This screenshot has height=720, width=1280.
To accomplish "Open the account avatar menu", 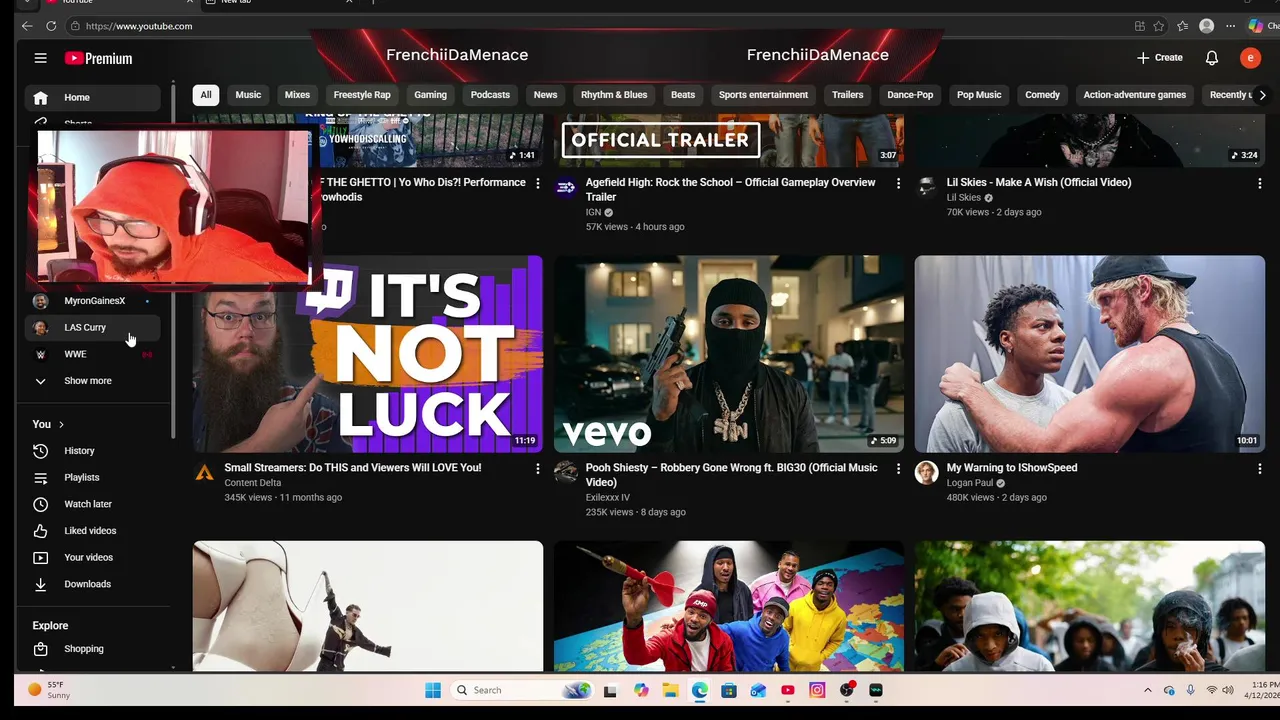I will 1250,58.
